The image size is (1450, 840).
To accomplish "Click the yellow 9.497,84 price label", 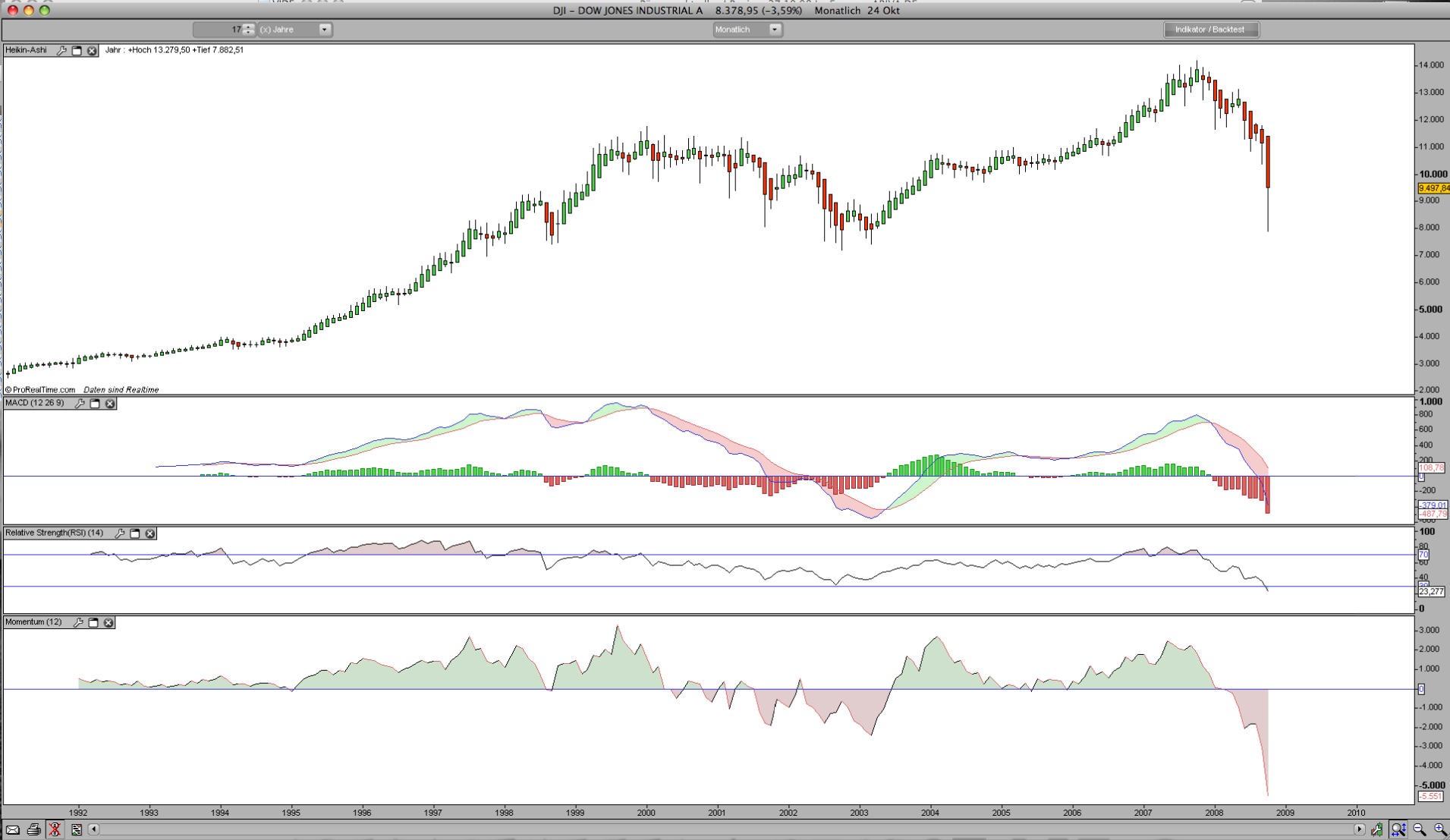I will tap(1433, 188).
